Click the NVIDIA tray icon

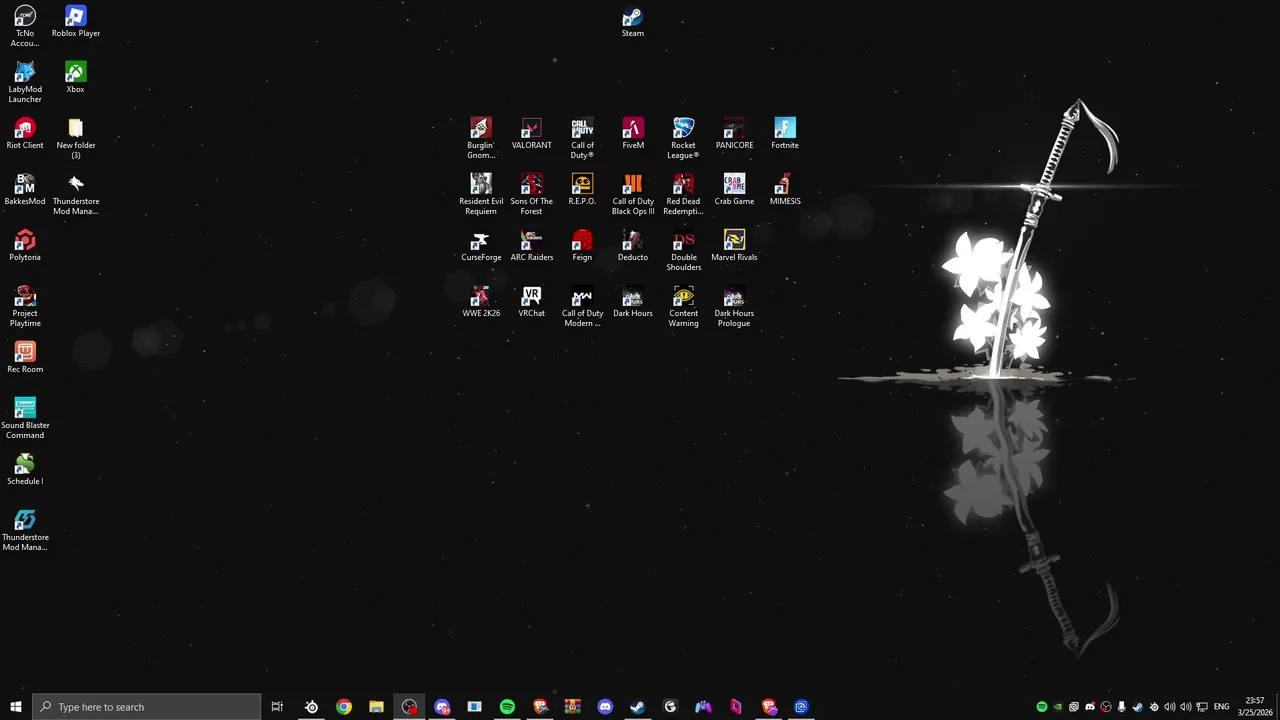1058,707
